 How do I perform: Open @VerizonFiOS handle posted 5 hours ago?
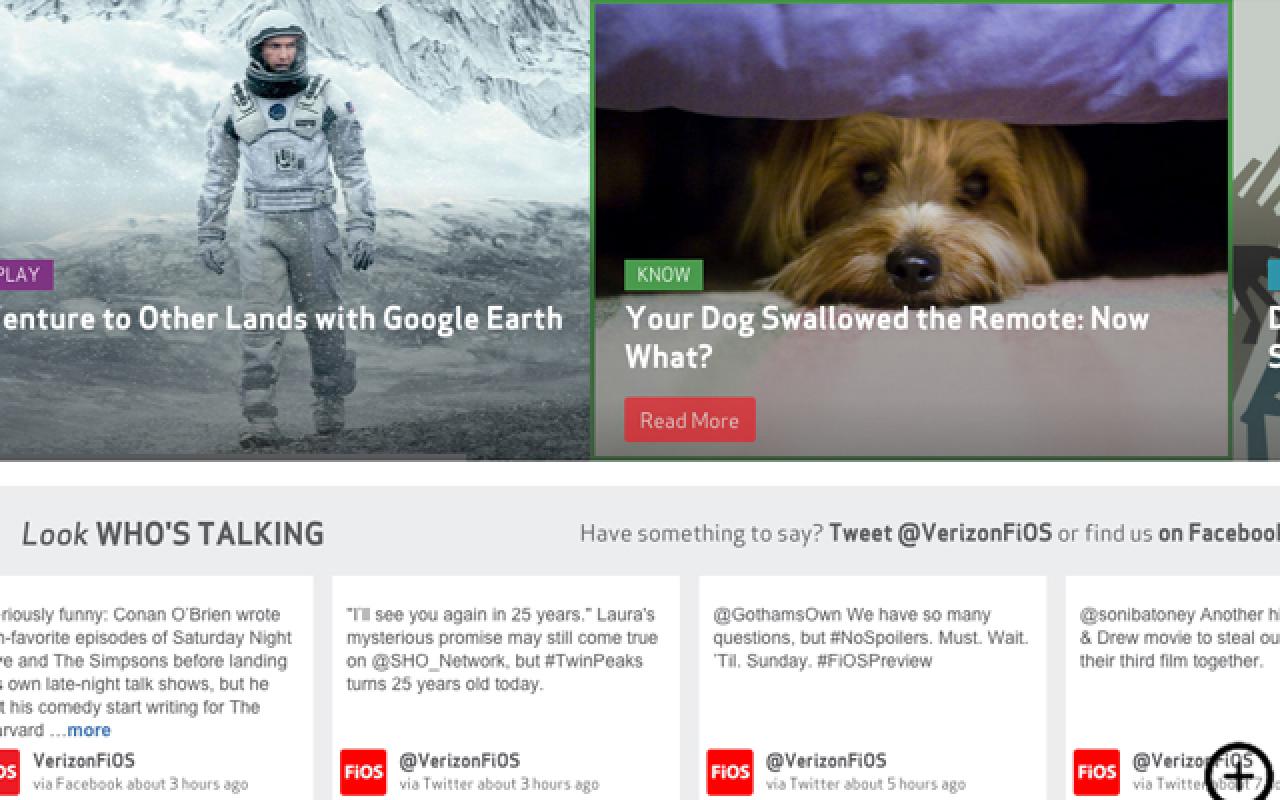826,761
